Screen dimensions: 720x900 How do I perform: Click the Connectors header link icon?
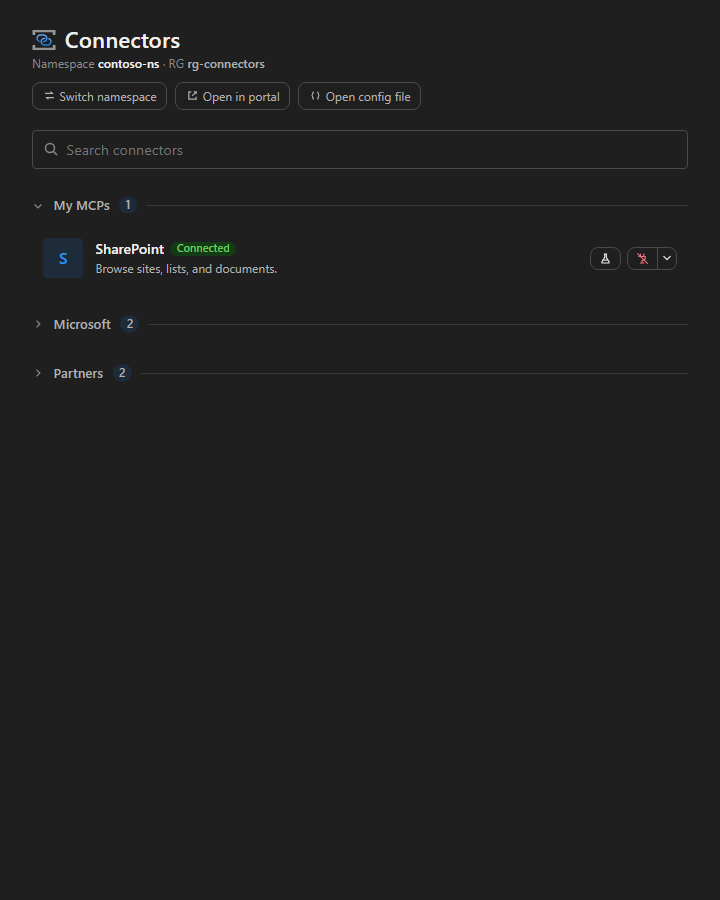click(x=44, y=40)
